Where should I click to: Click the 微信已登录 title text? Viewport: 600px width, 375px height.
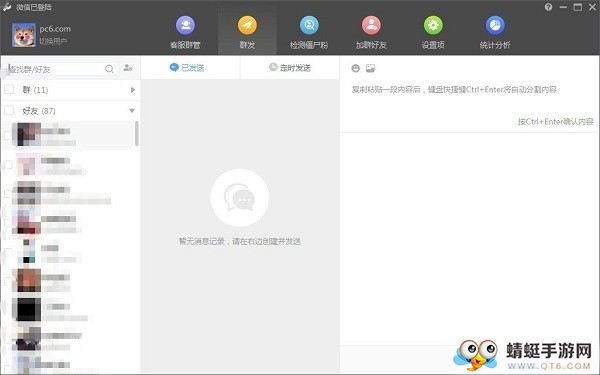pos(34,7)
